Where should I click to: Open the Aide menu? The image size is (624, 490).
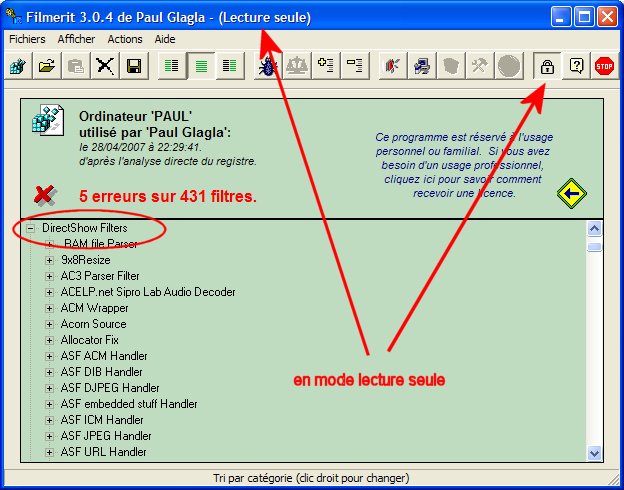pos(165,39)
